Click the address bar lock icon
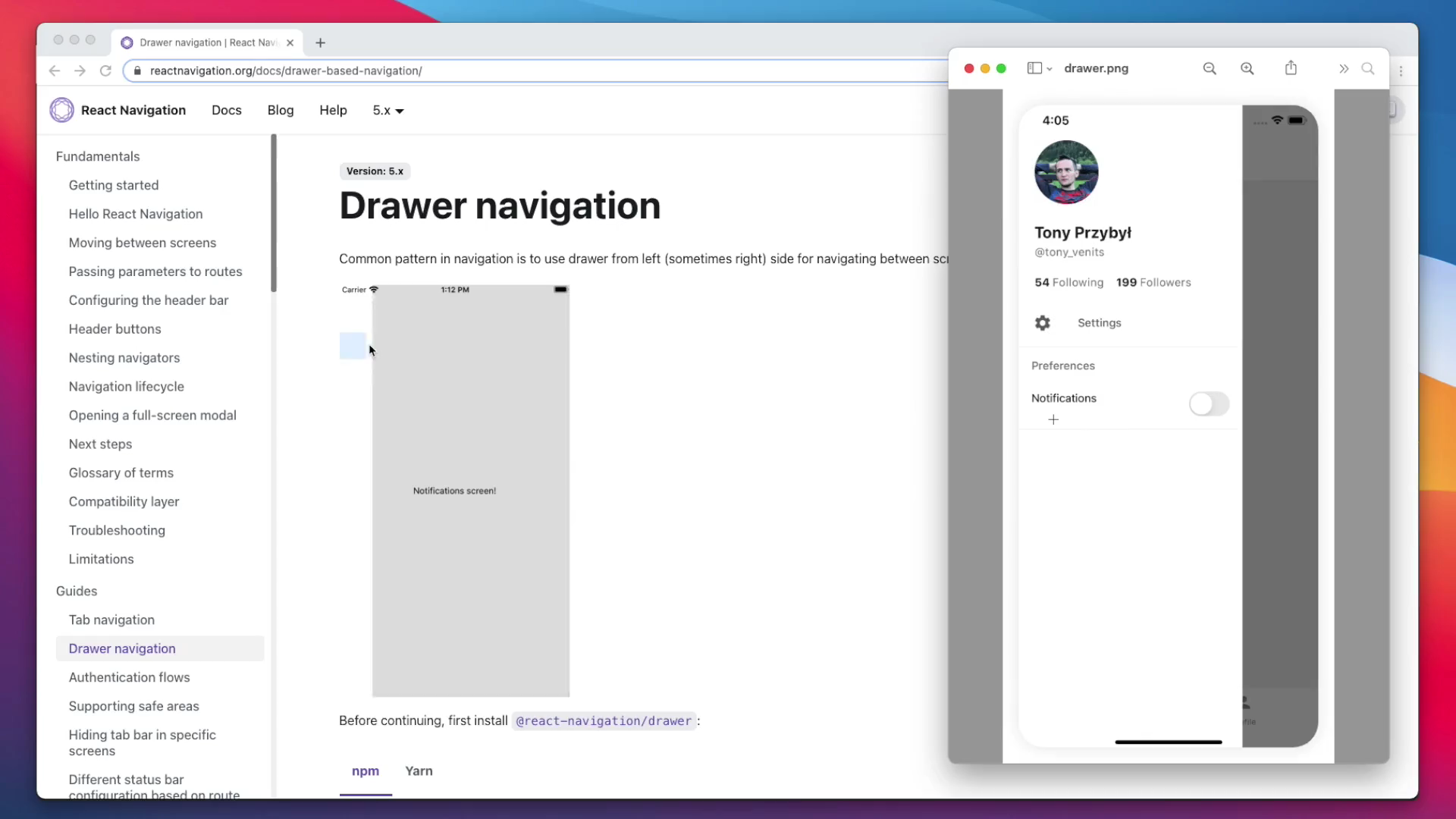 click(136, 71)
